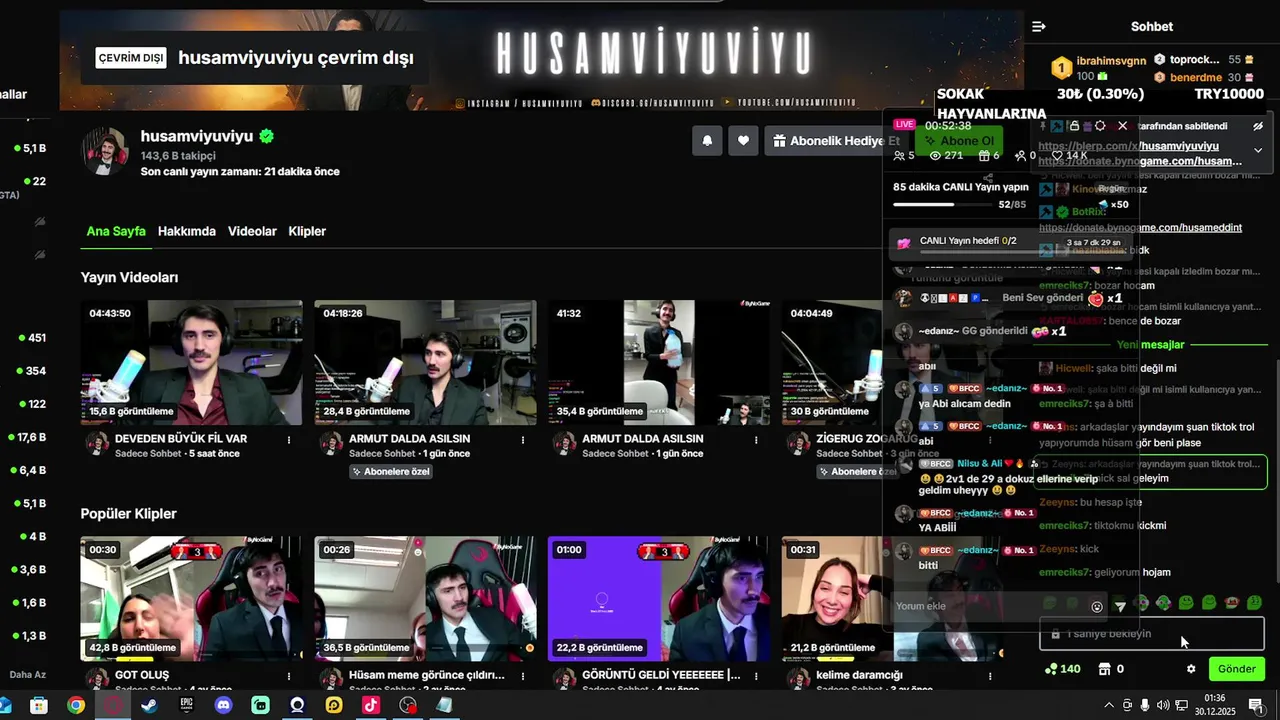Expand the pinned message chevron
The image size is (1280, 720).
[1258, 150]
